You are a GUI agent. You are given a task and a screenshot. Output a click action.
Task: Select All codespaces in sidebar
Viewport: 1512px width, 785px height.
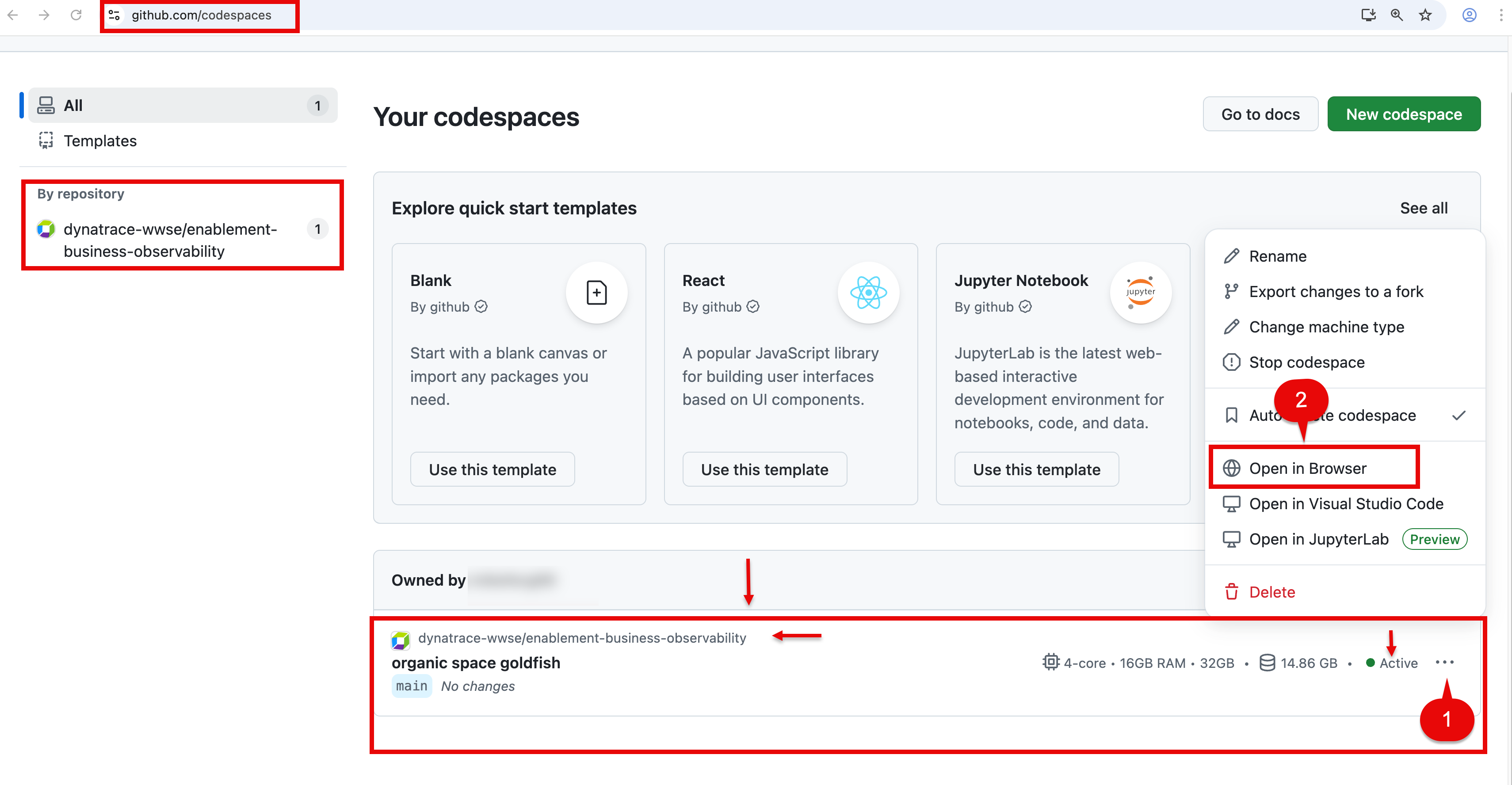click(x=183, y=106)
